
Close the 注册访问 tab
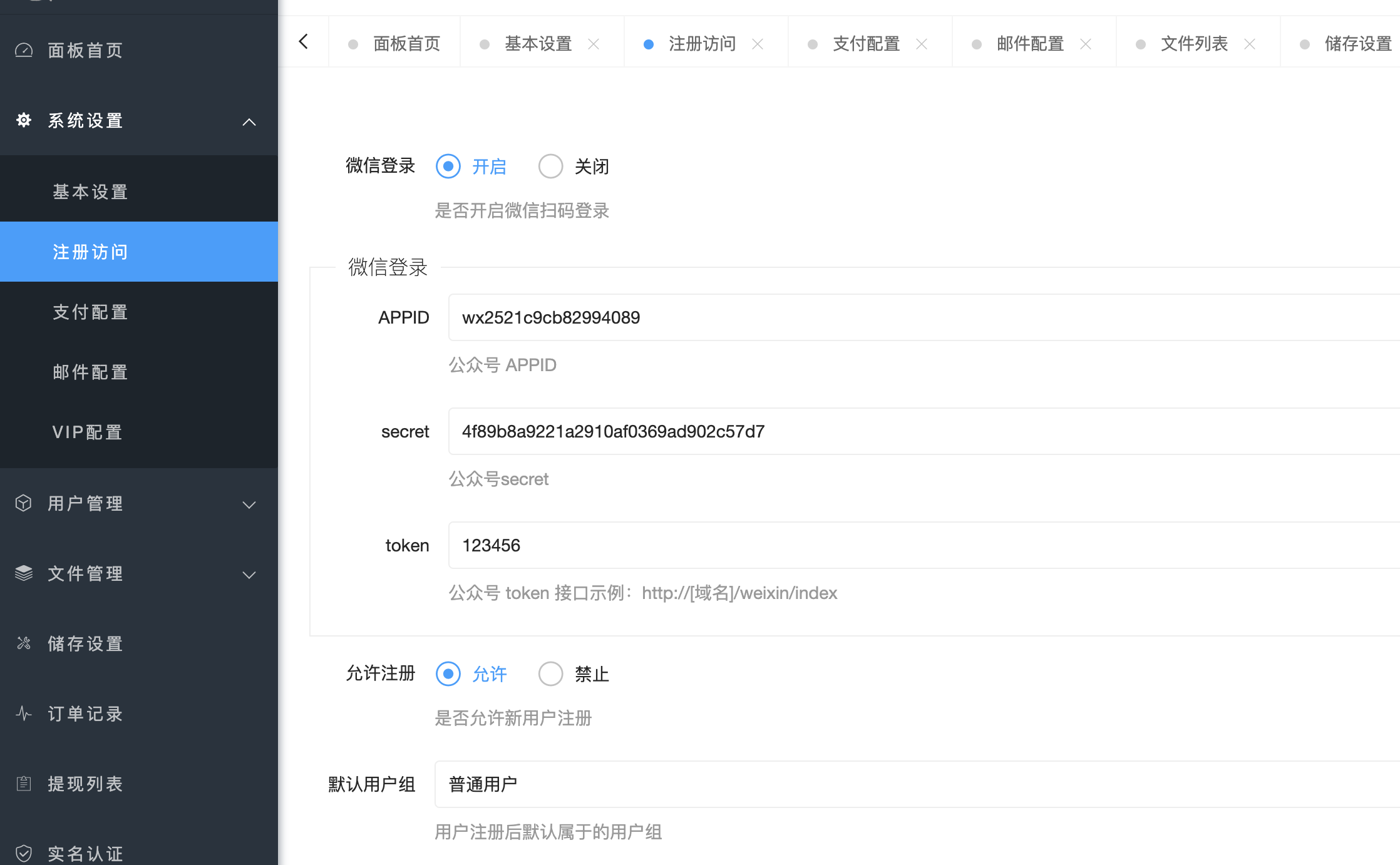[758, 44]
